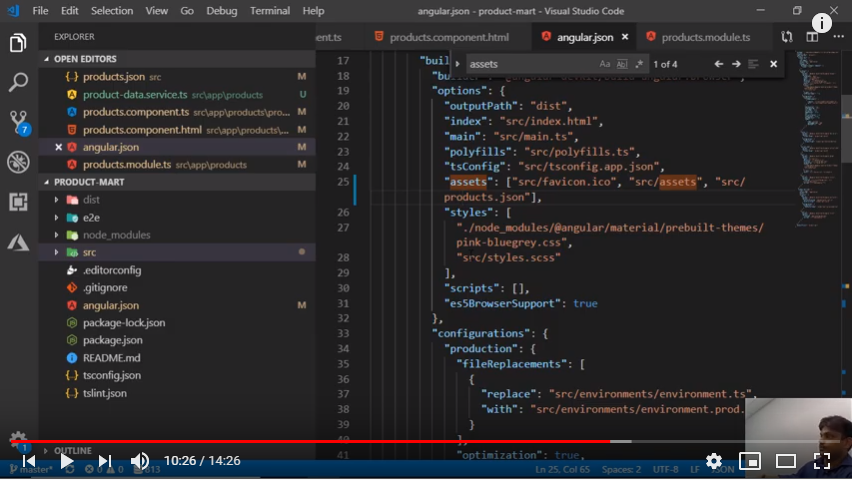Open video player settings gear
The height and width of the screenshot is (480, 852).
point(713,461)
